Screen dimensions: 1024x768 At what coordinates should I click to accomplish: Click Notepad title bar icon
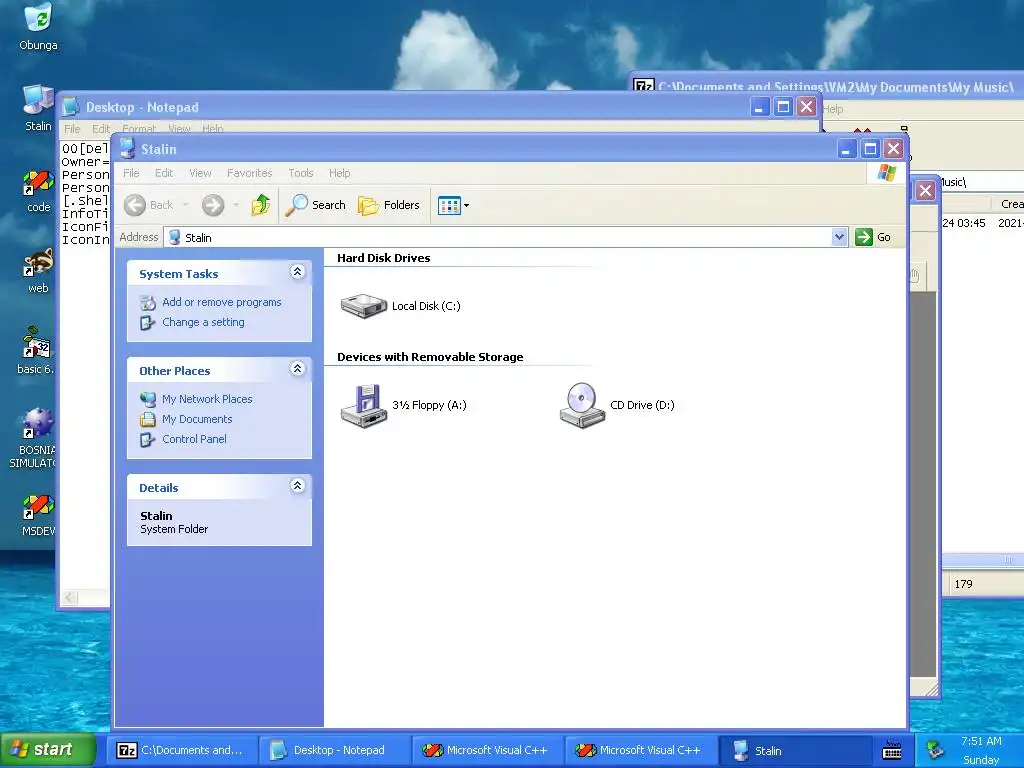[x=71, y=107]
